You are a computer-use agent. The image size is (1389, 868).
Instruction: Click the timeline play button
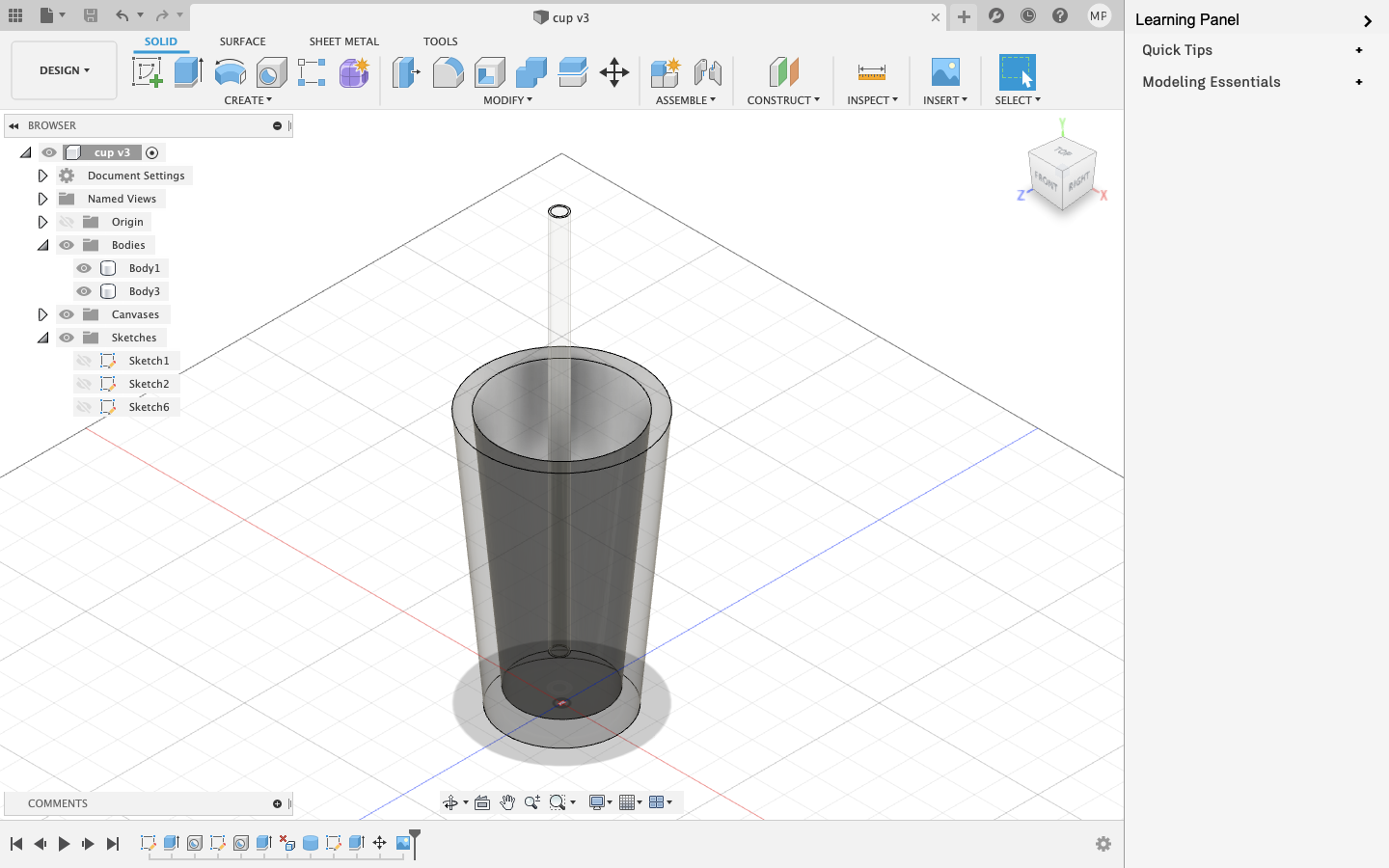pos(64,844)
